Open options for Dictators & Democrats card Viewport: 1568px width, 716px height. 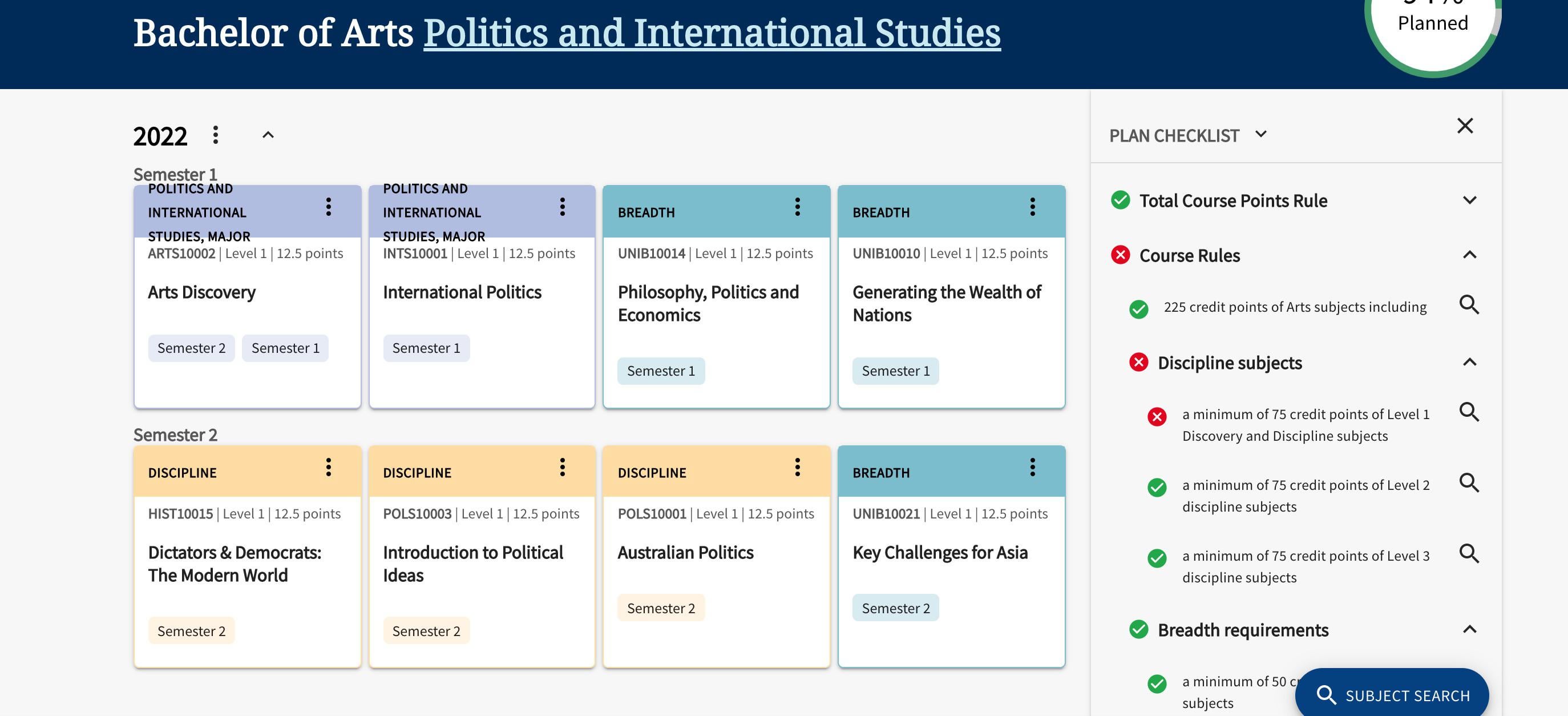click(328, 468)
